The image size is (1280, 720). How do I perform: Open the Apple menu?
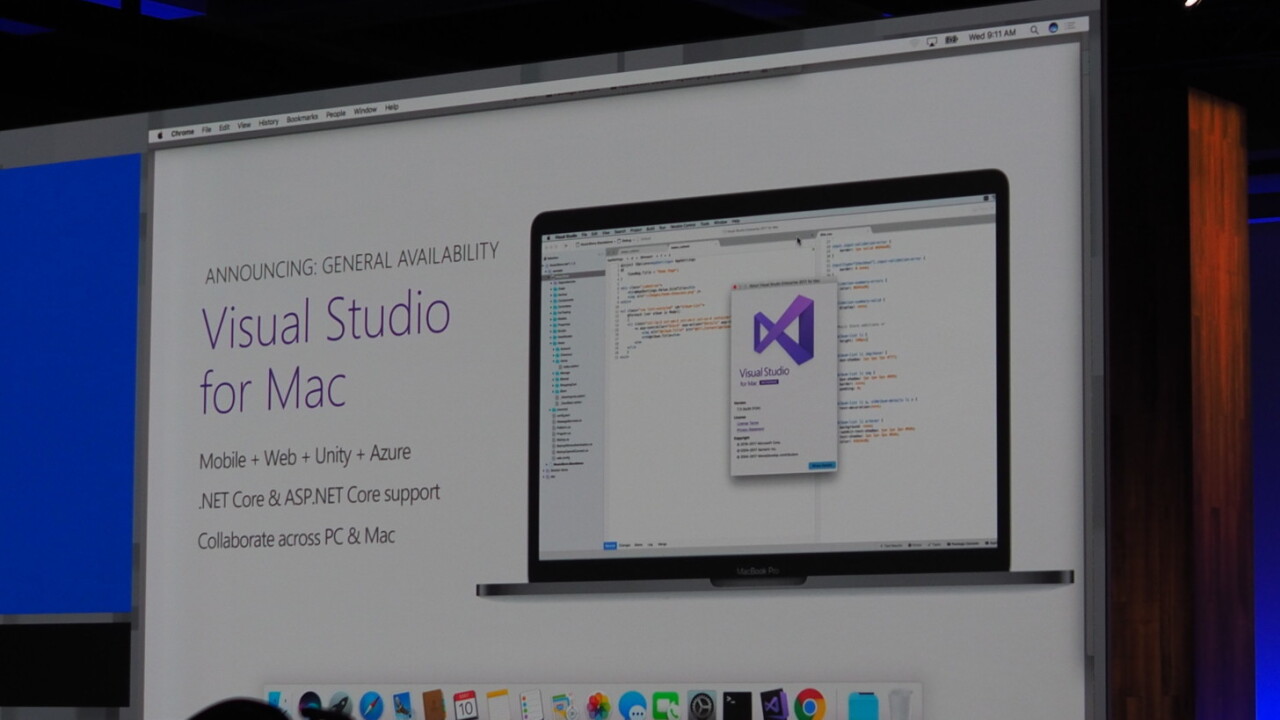pyautogui.click(x=158, y=135)
